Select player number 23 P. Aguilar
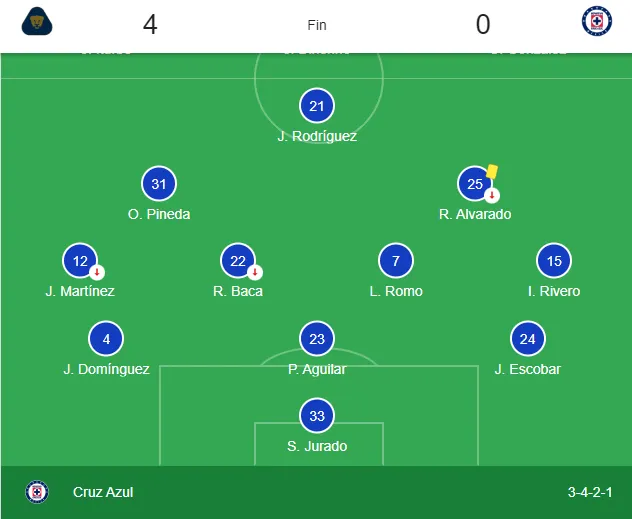The image size is (632, 519). tap(317, 339)
